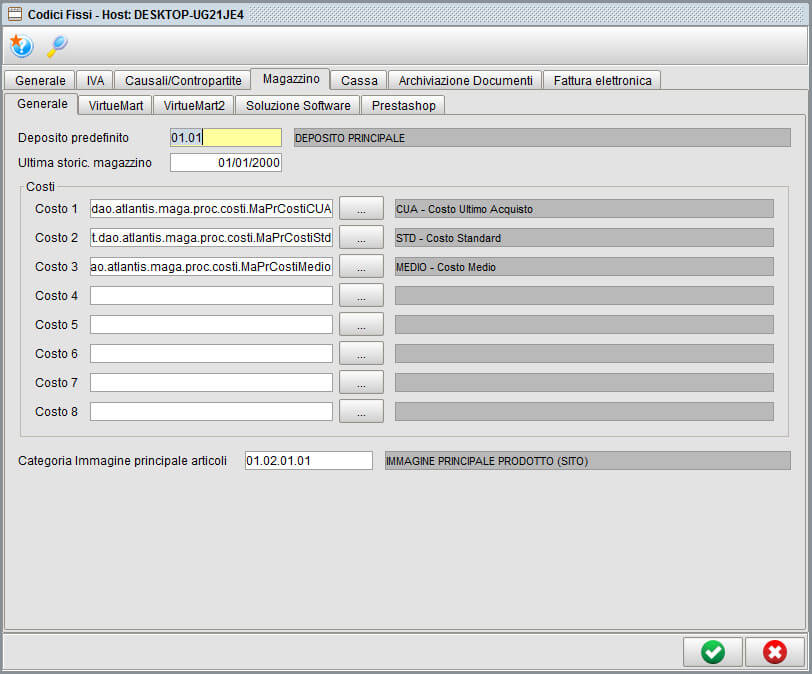This screenshot has width=812, height=674.
Task: Select the Soluzione Software sub-tab
Action: [x=298, y=105]
